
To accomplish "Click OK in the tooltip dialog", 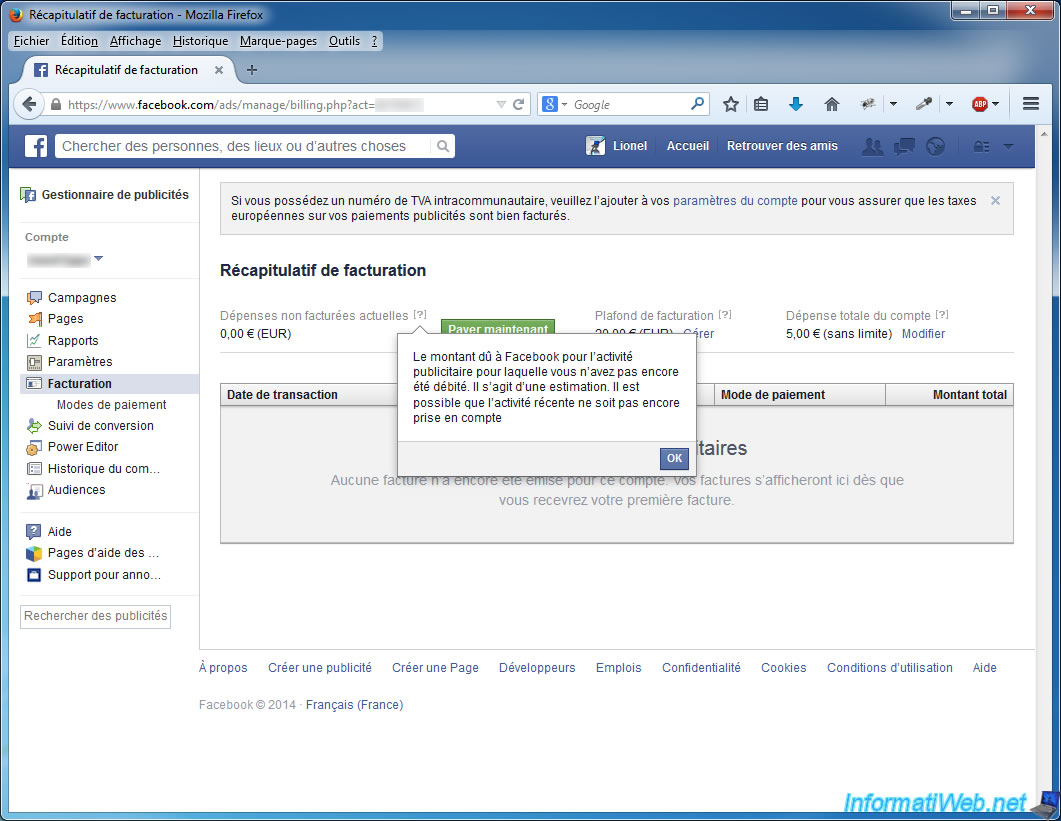I will click(674, 458).
